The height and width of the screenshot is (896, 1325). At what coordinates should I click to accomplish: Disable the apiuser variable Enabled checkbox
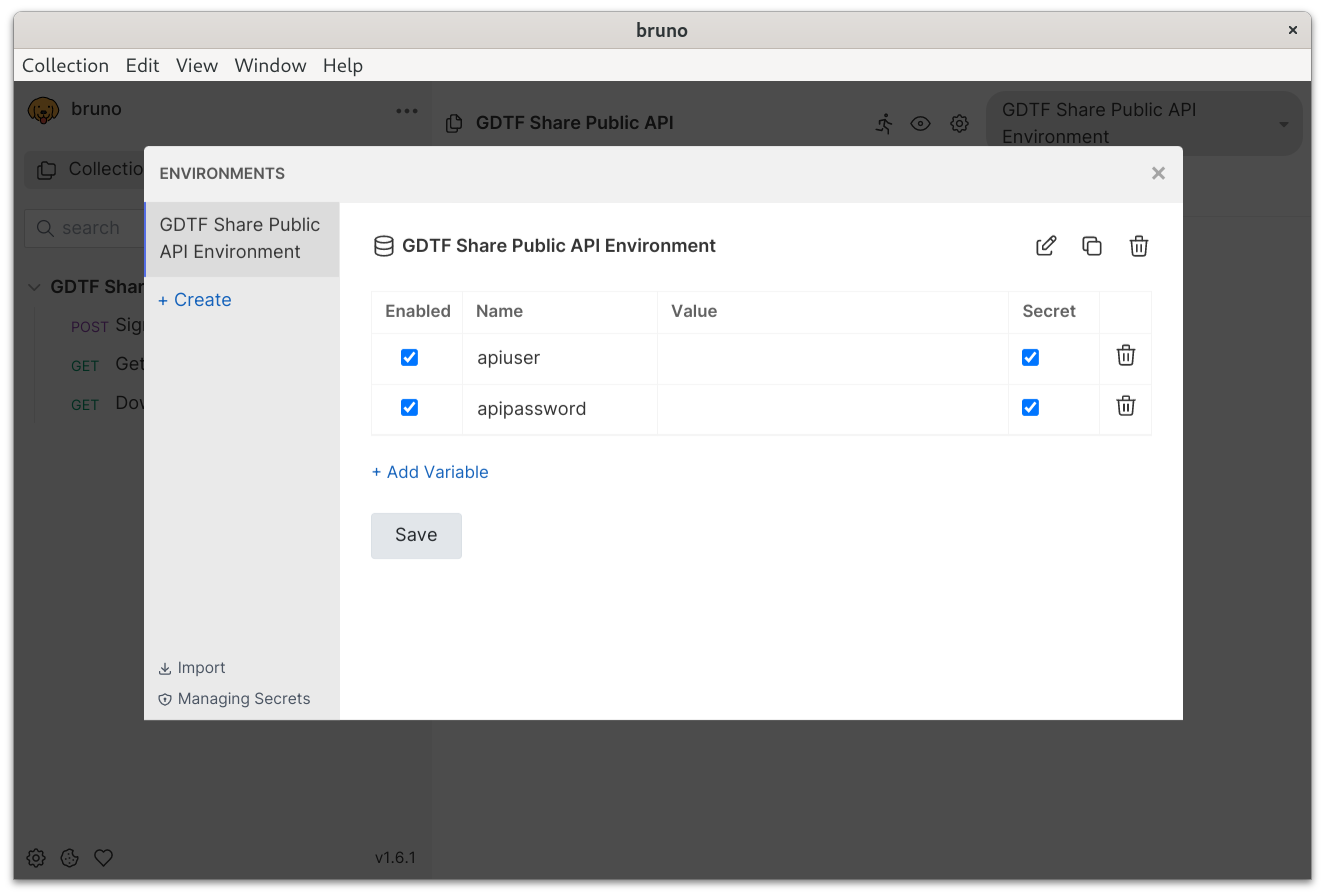pos(409,357)
